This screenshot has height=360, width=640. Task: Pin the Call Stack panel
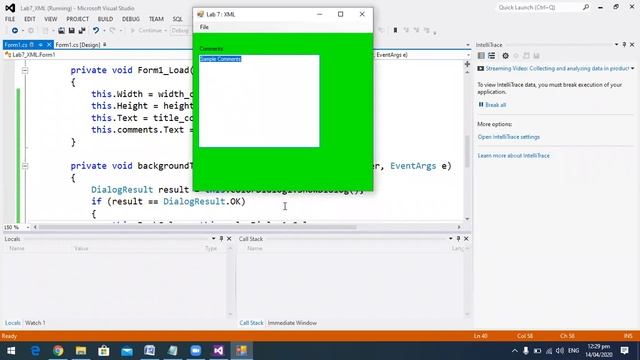[458, 239]
